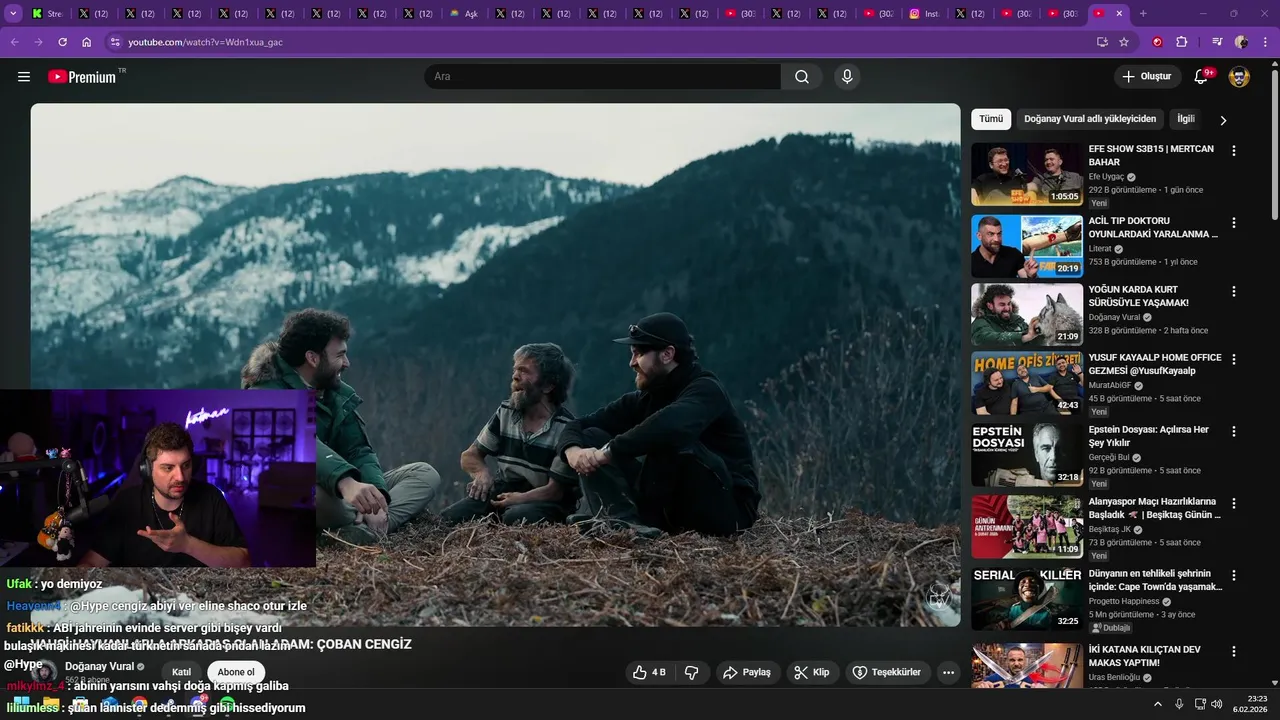Switch to the Kick Stre tab
The height and width of the screenshot is (720, 1280).
[47, 14]
